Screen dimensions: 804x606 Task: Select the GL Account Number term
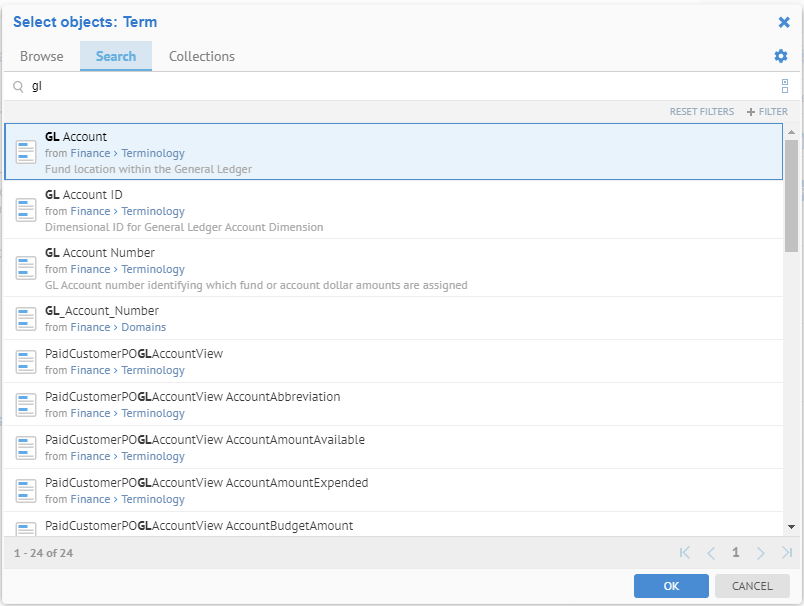[100, 253]
